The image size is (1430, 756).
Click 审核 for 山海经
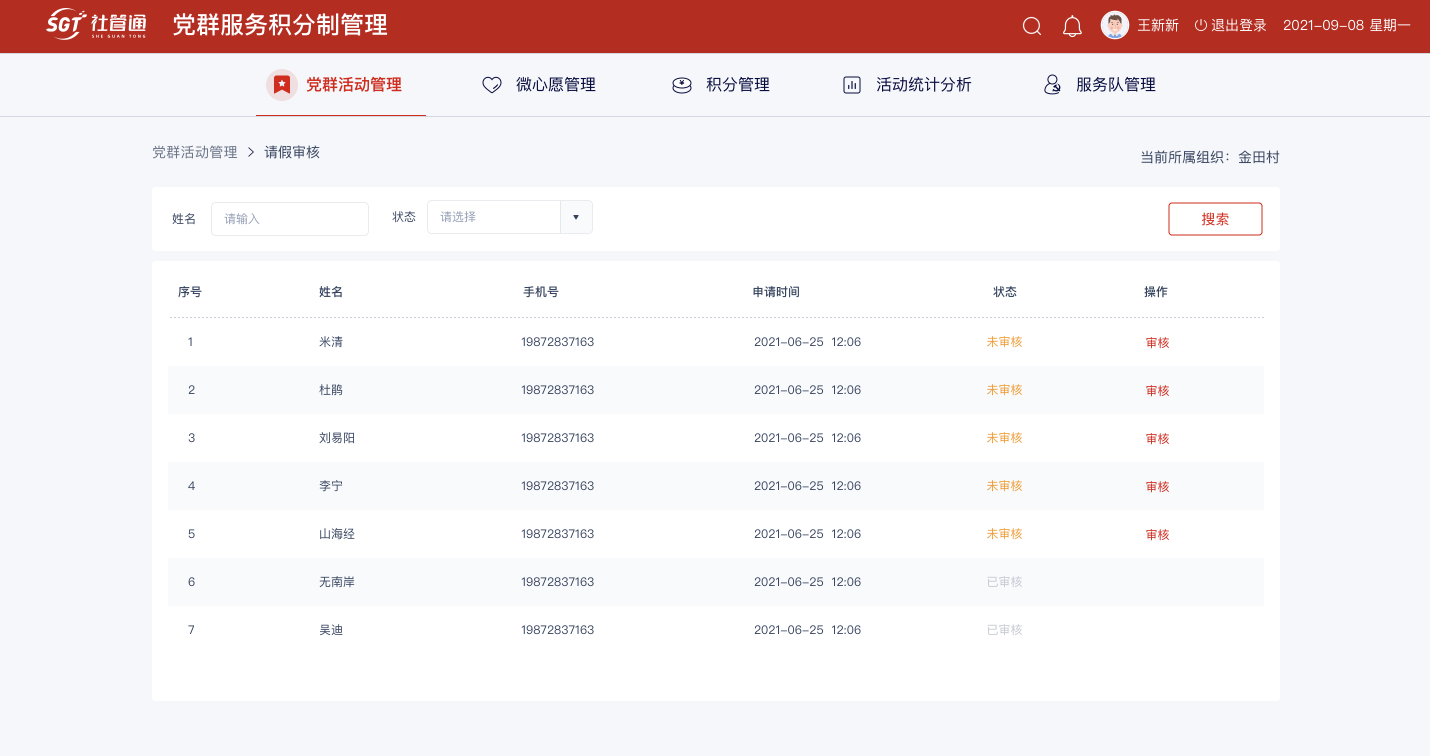tap(1157, 534)
